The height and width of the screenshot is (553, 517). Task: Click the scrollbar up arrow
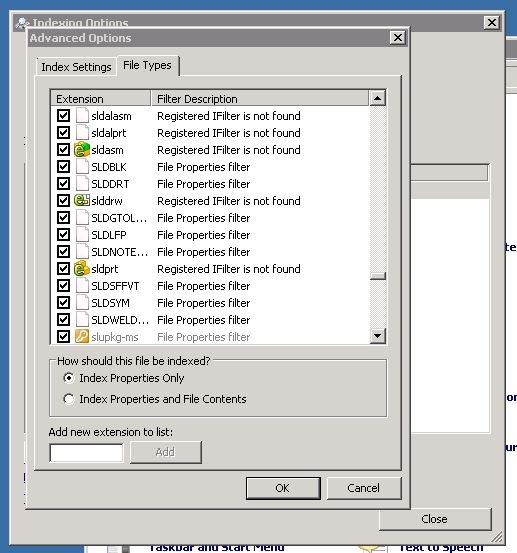click(x=377, y=98)
